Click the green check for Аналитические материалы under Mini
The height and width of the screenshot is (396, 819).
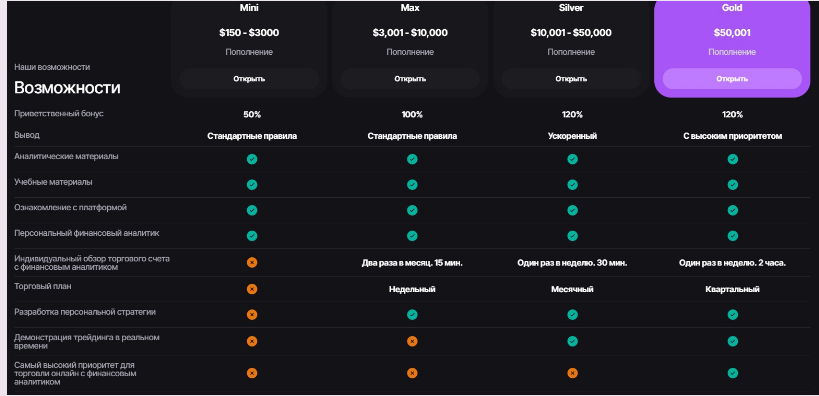click(x=252, y=159)
